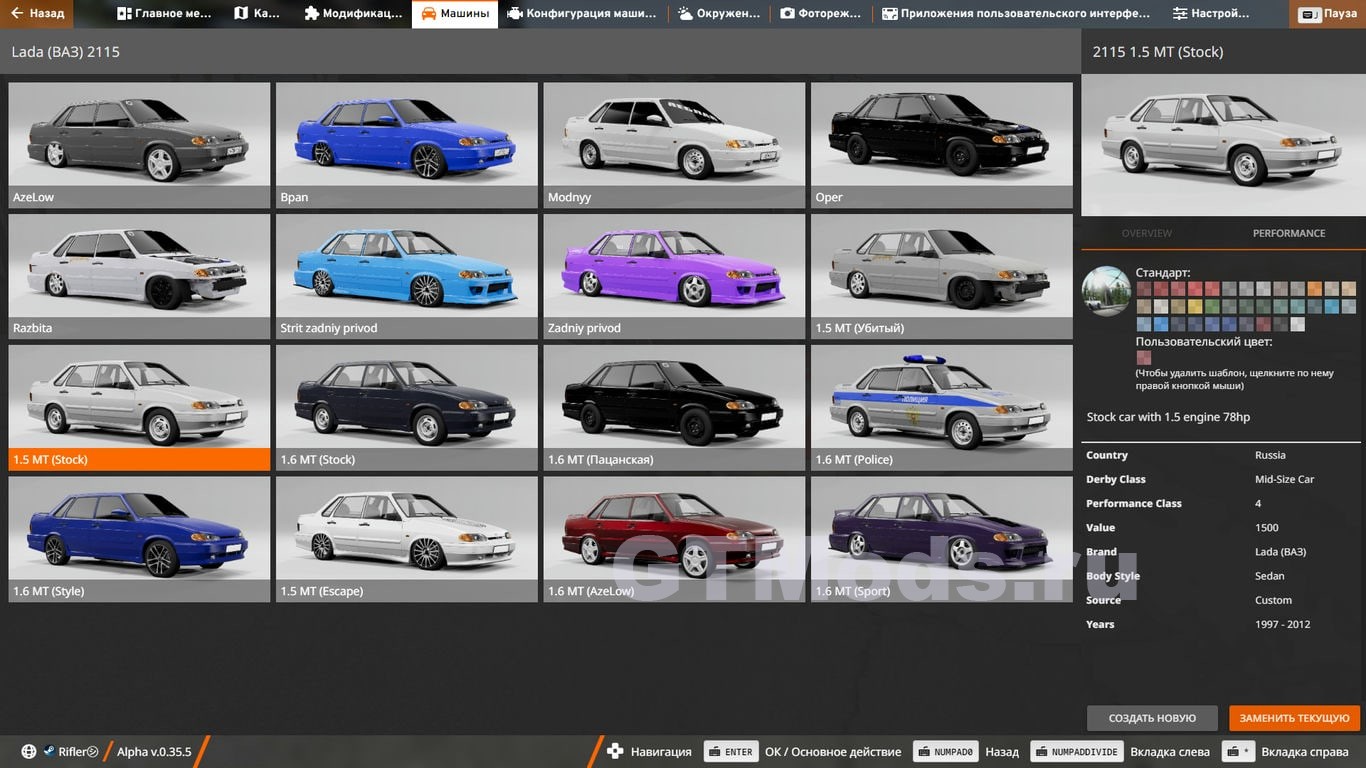The height and width of the screenshot is (768, 1366).
Task: Click the Derby Class value Mid-Size Car
Action: (1285, 479)
